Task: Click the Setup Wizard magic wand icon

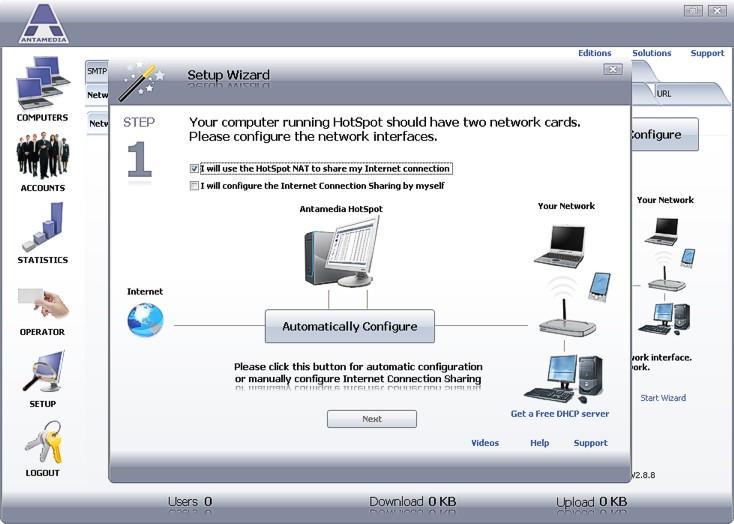Action: [141, 81]
